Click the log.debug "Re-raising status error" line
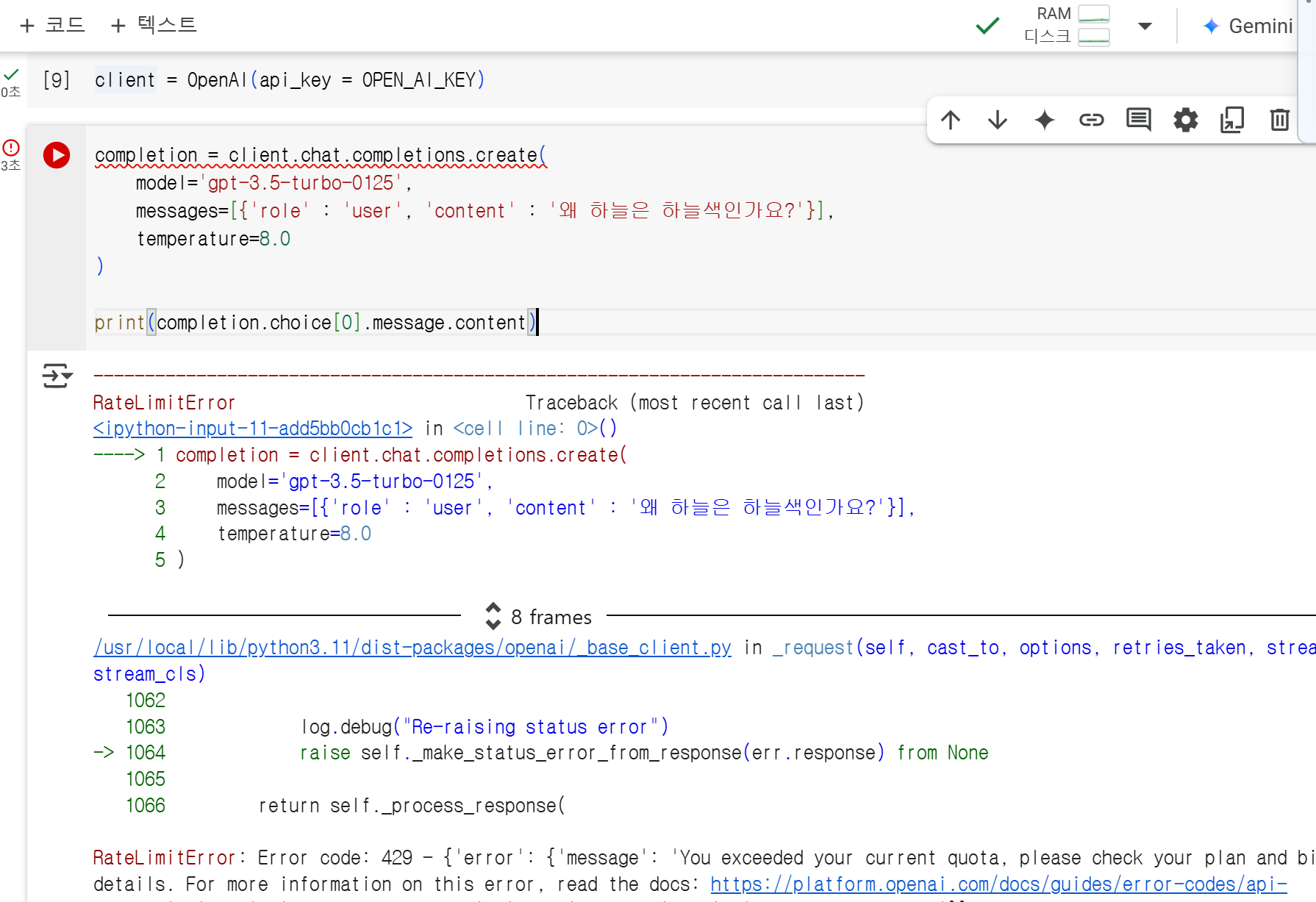 (484, 727)
